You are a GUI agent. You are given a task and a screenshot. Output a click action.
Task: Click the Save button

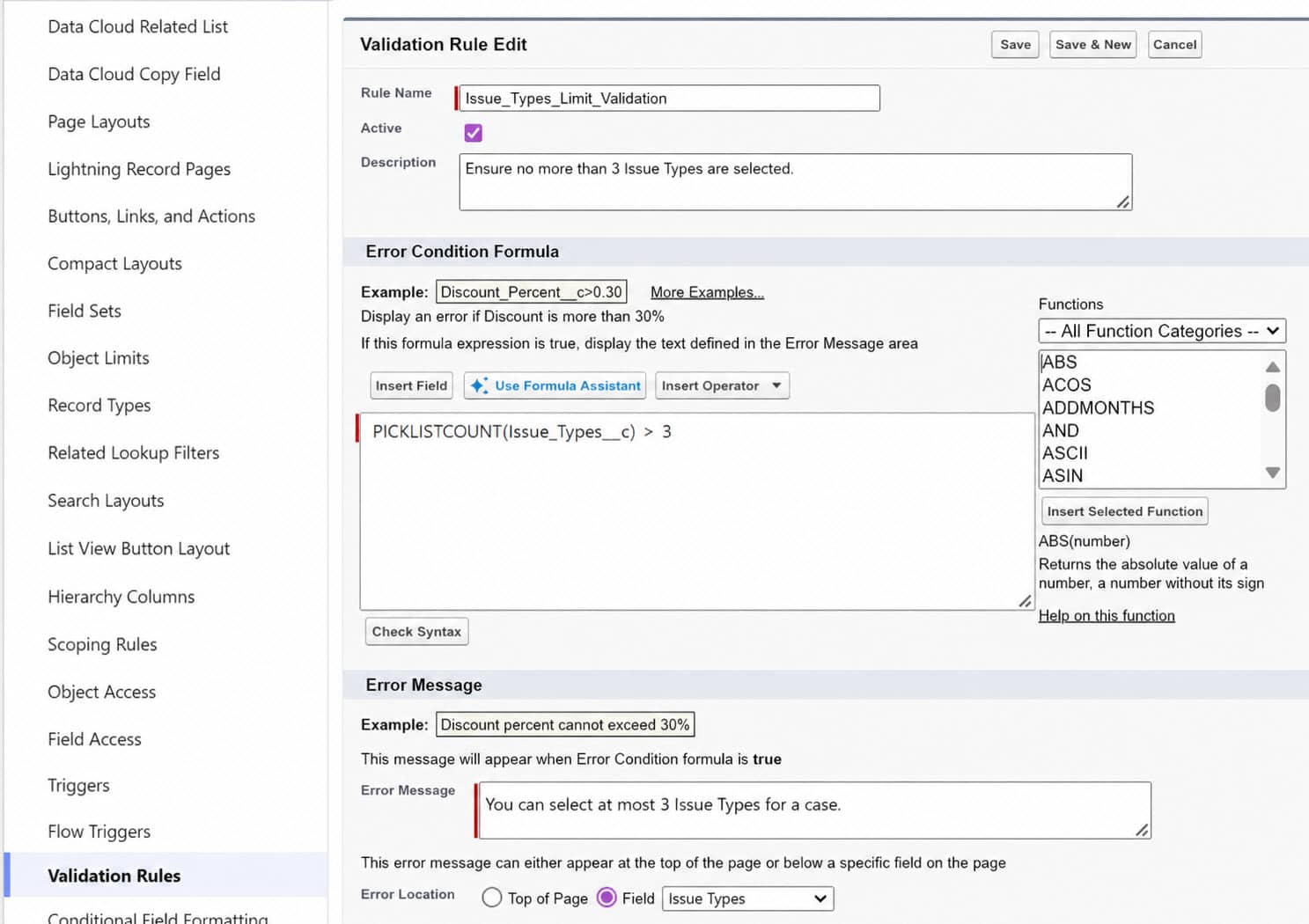tap(1015, 45)
